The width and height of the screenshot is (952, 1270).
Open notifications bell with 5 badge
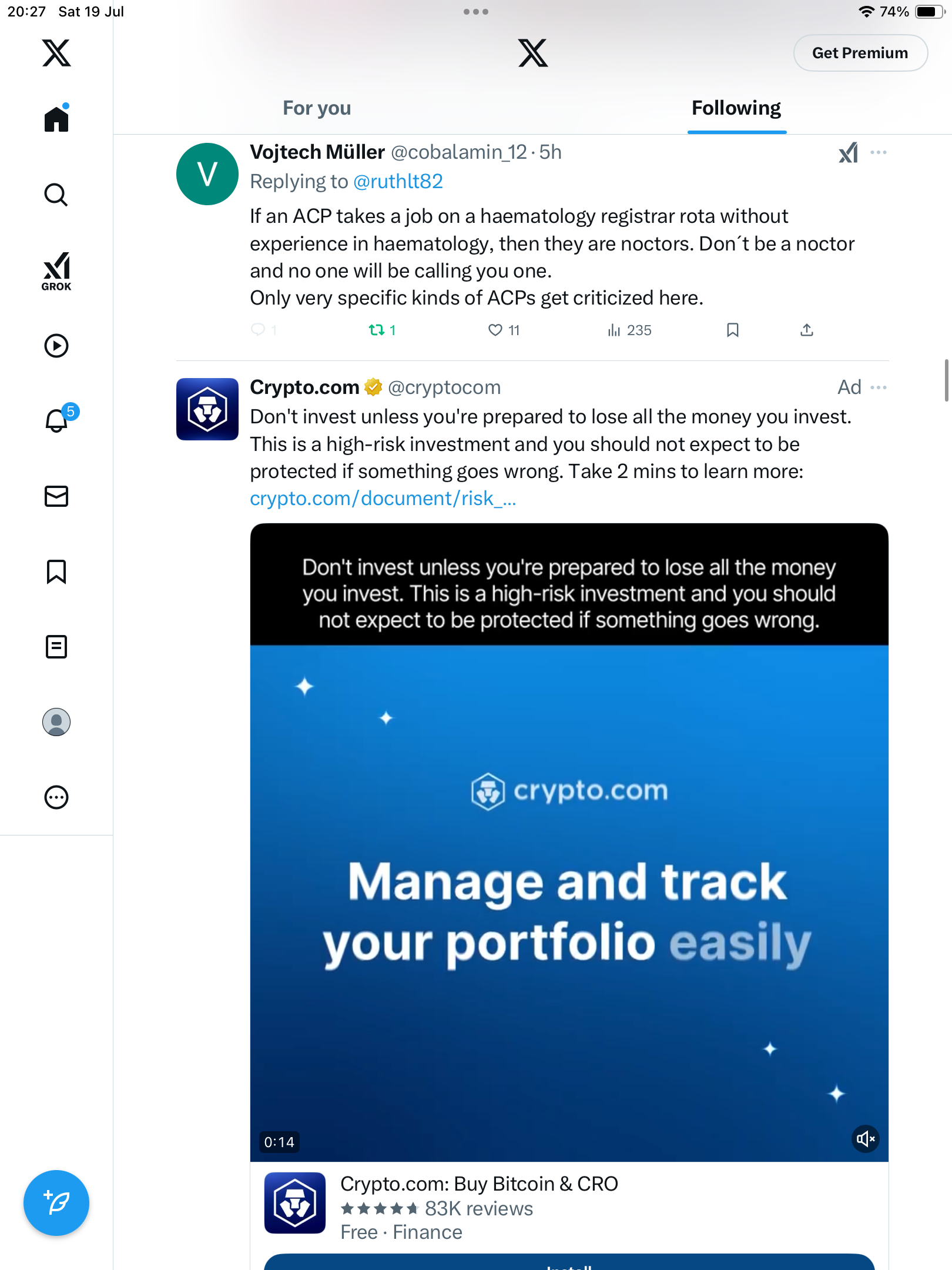(59, 419)
